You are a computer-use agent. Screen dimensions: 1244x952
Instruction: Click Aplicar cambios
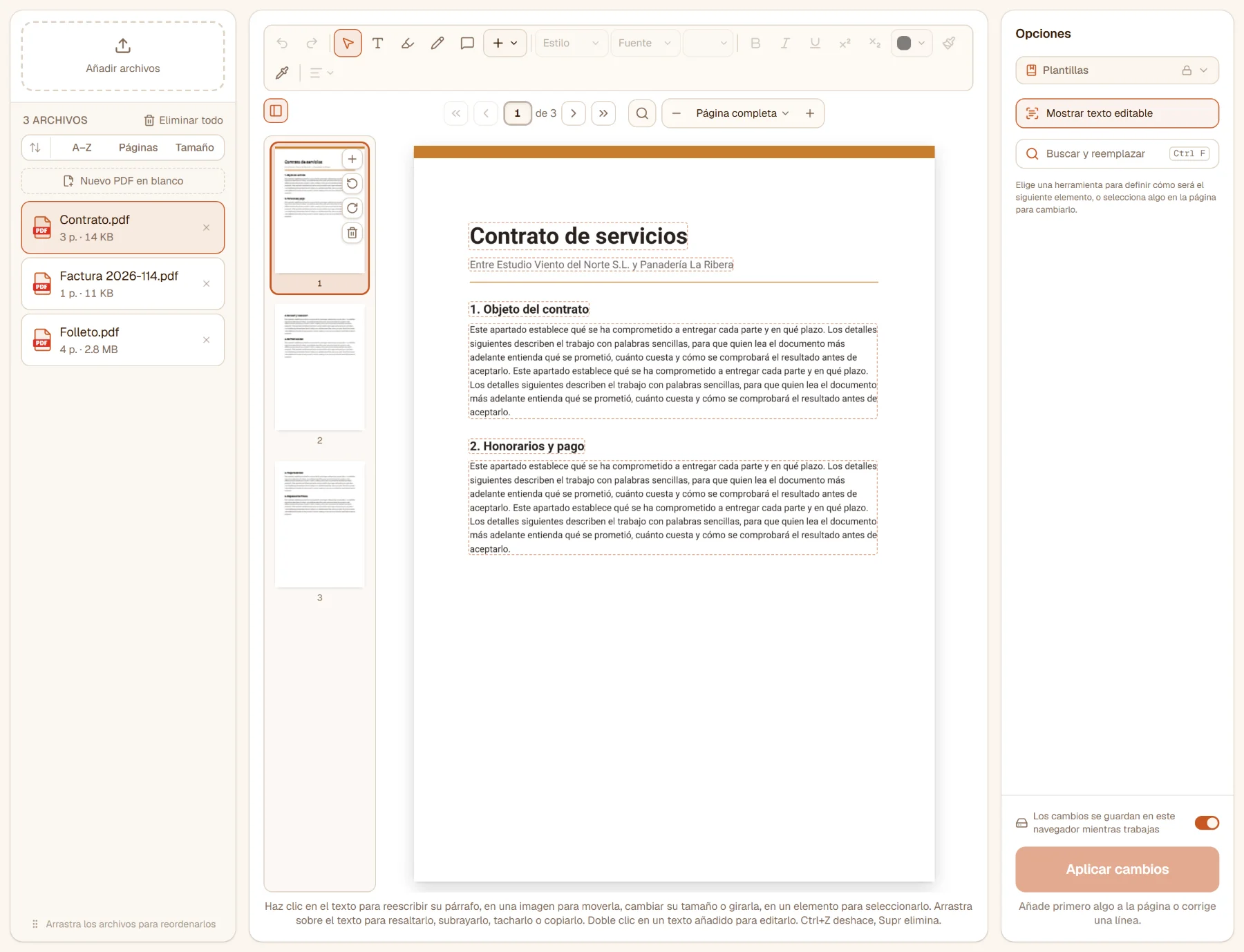(1117, 869)
